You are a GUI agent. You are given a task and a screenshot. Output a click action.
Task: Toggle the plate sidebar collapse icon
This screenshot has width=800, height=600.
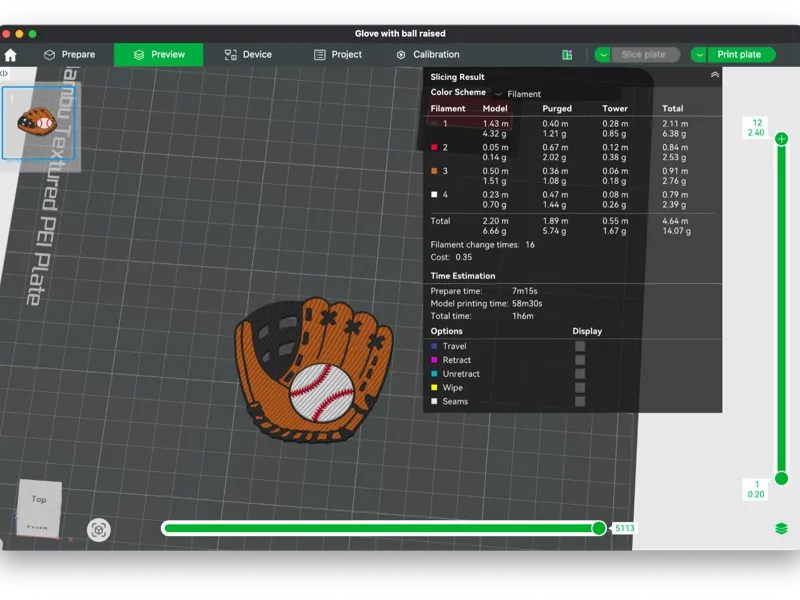[4, 73]
